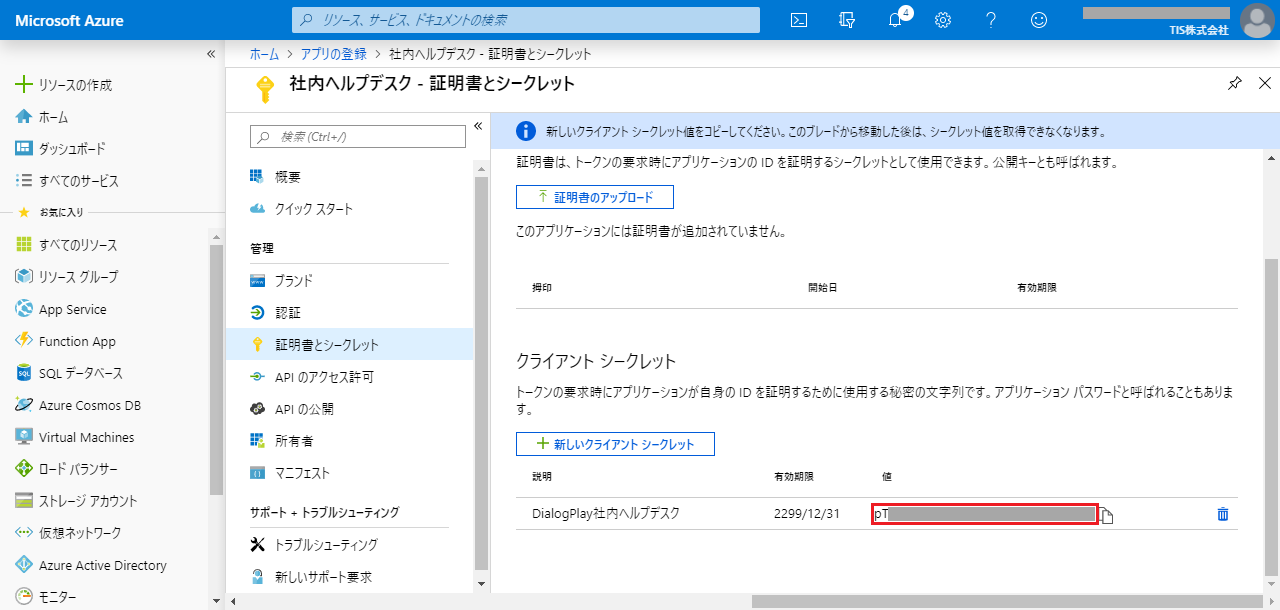Click the ホーム breadcrumb link
Image resolution: width=1280 pixels, height=610 pixels.
264,53
